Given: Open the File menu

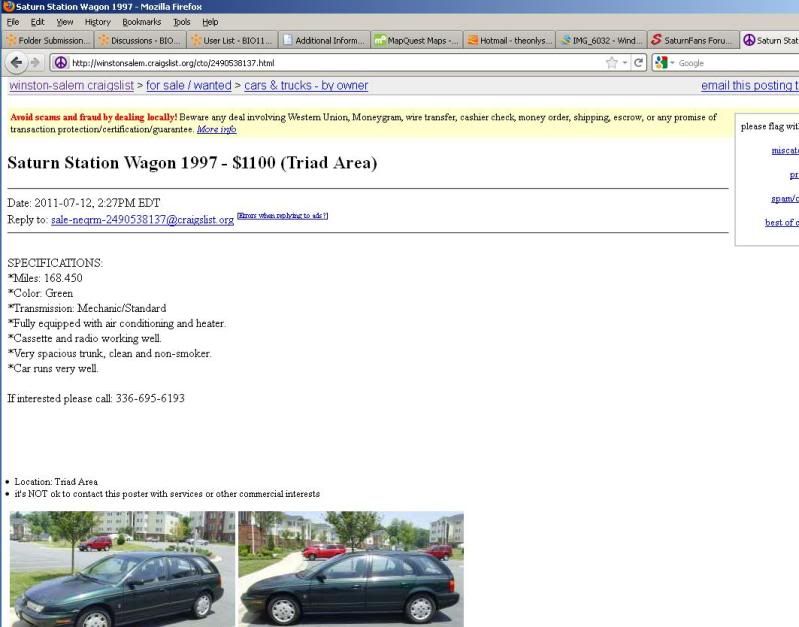Looking at the screenshot, I should (x=13, y=22).
